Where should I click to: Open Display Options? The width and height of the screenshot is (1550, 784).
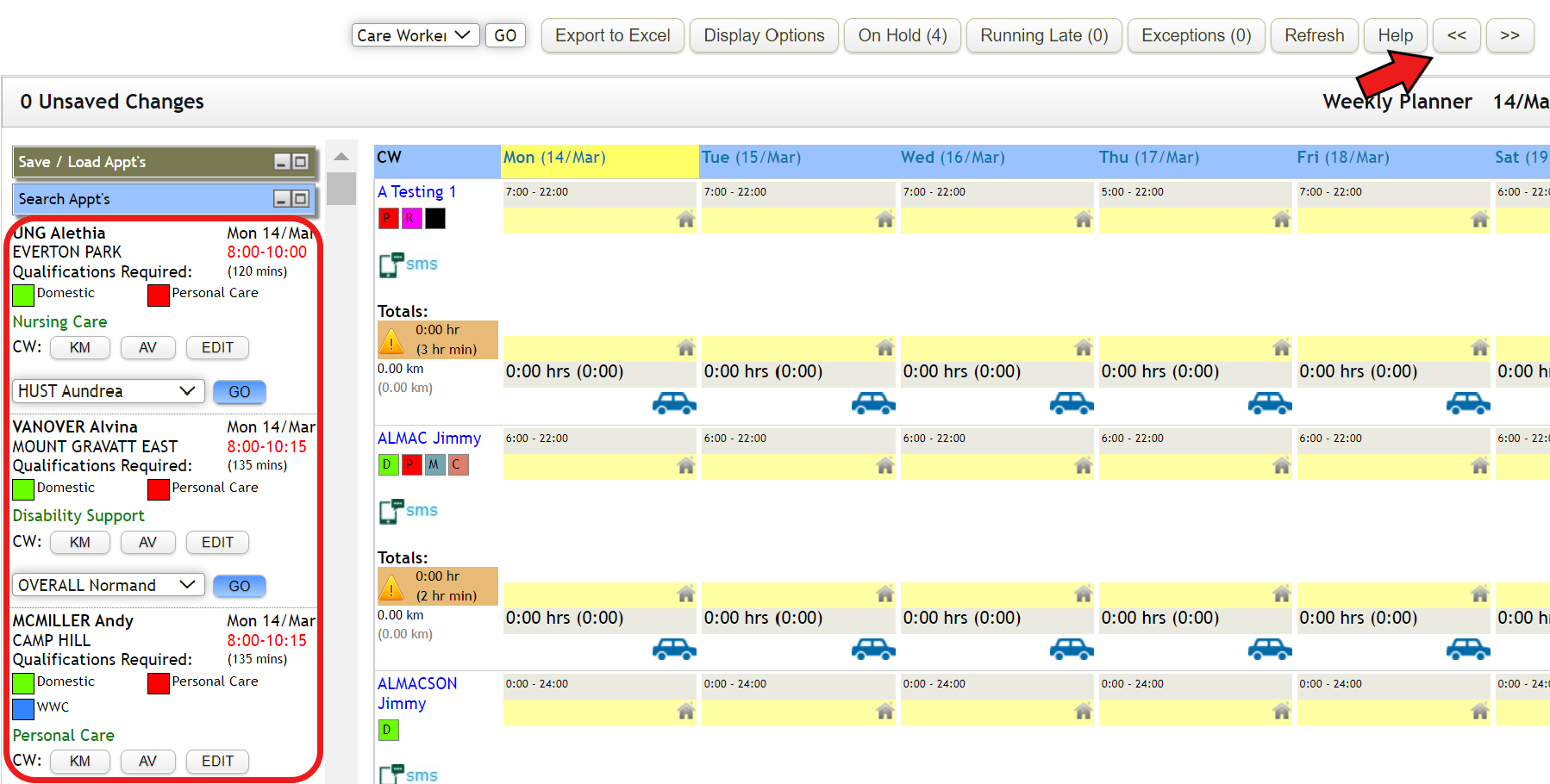[x=764, y=35]
